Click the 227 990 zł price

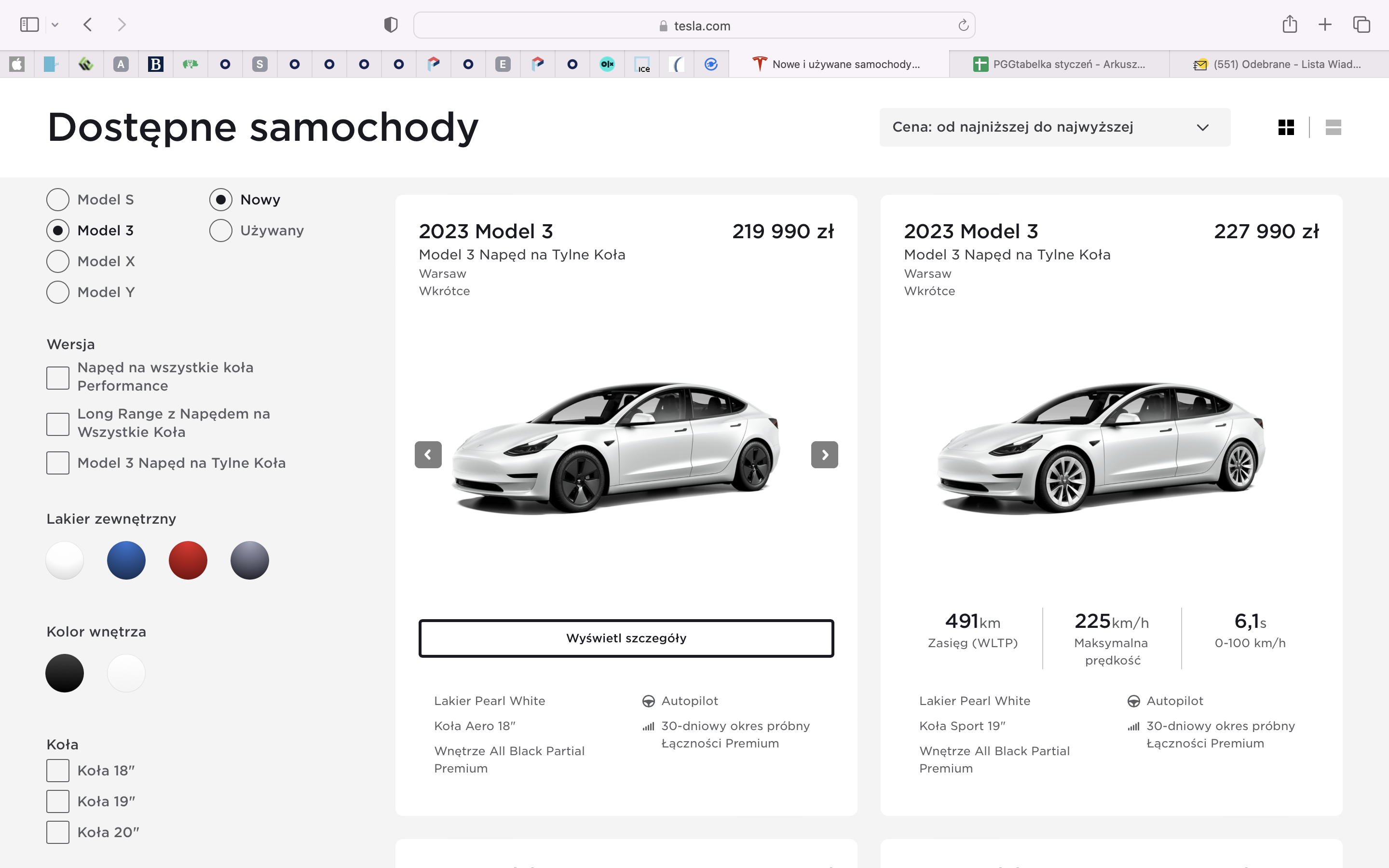point(1266,231)
